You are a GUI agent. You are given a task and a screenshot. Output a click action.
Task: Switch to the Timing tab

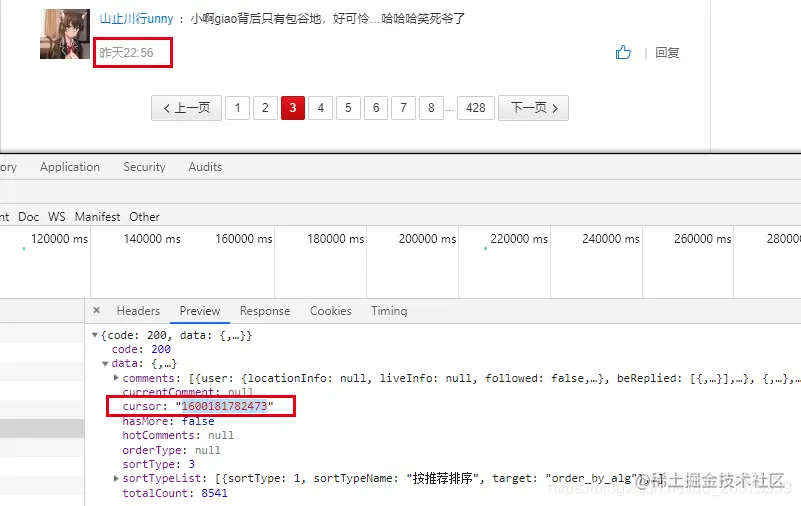point(389,311)
